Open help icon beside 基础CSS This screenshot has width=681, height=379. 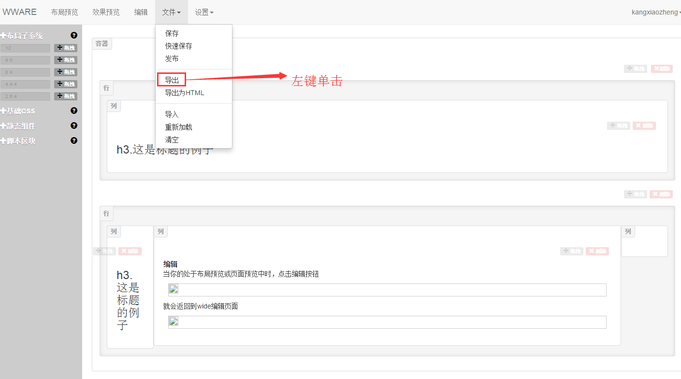tap(74, 111)
